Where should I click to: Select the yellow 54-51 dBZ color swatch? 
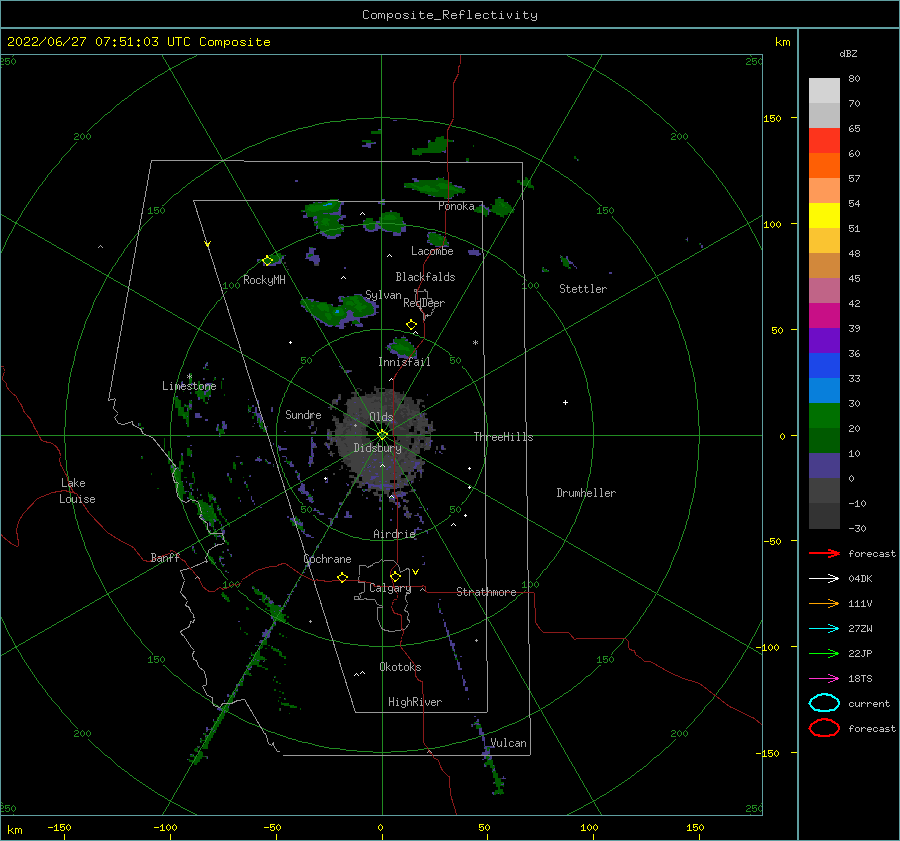pyautogui.click(x=824, y=216)
